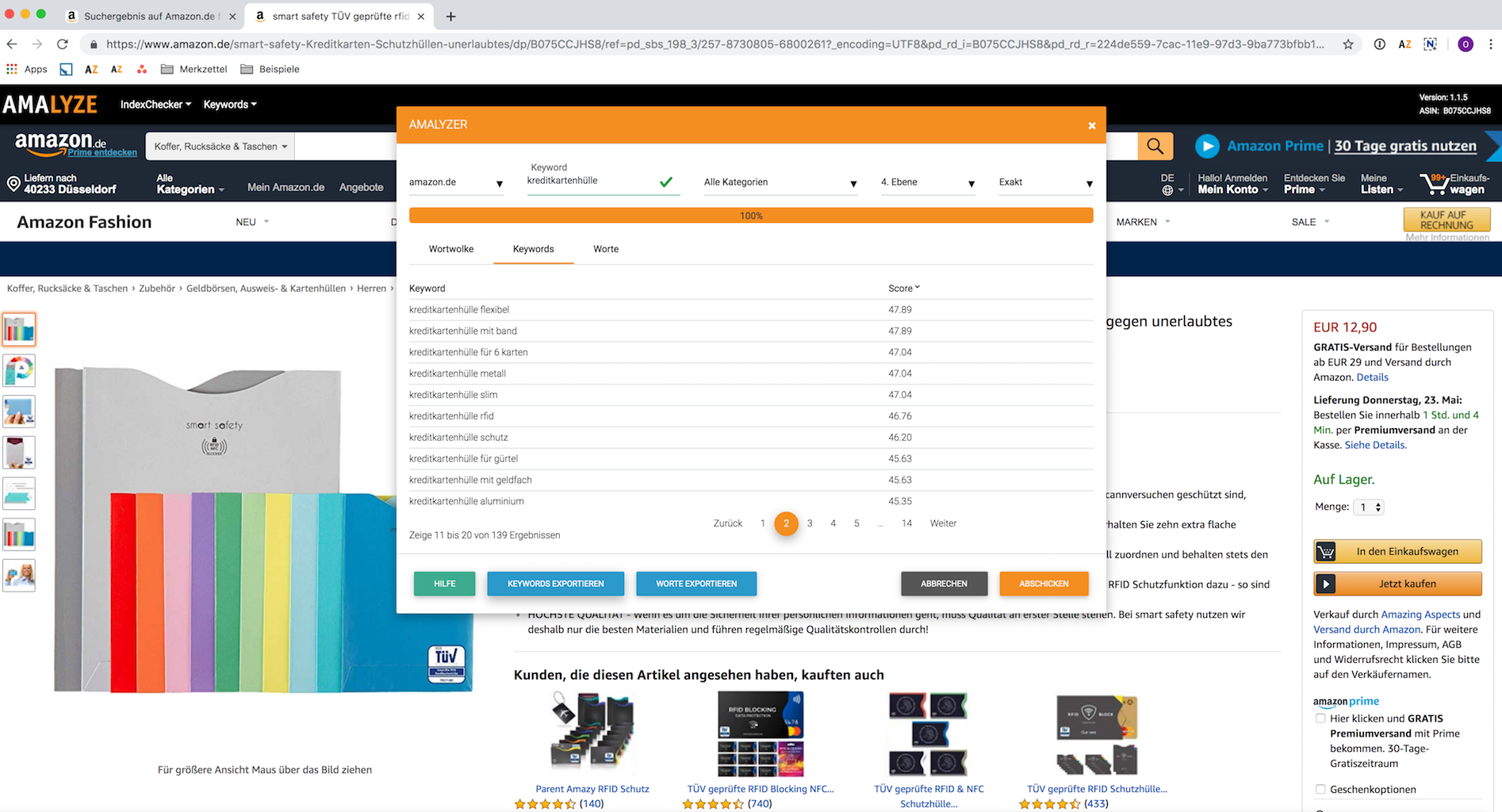Click the KAUF AUF RECHNUNG banner

point(1446,220)
